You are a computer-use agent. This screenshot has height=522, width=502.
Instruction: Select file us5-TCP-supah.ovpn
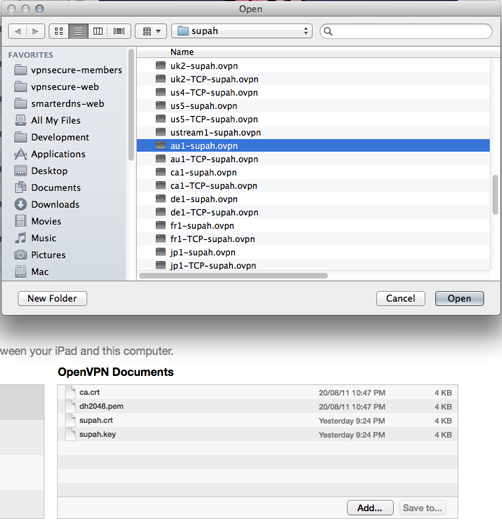tap(313, 119)
